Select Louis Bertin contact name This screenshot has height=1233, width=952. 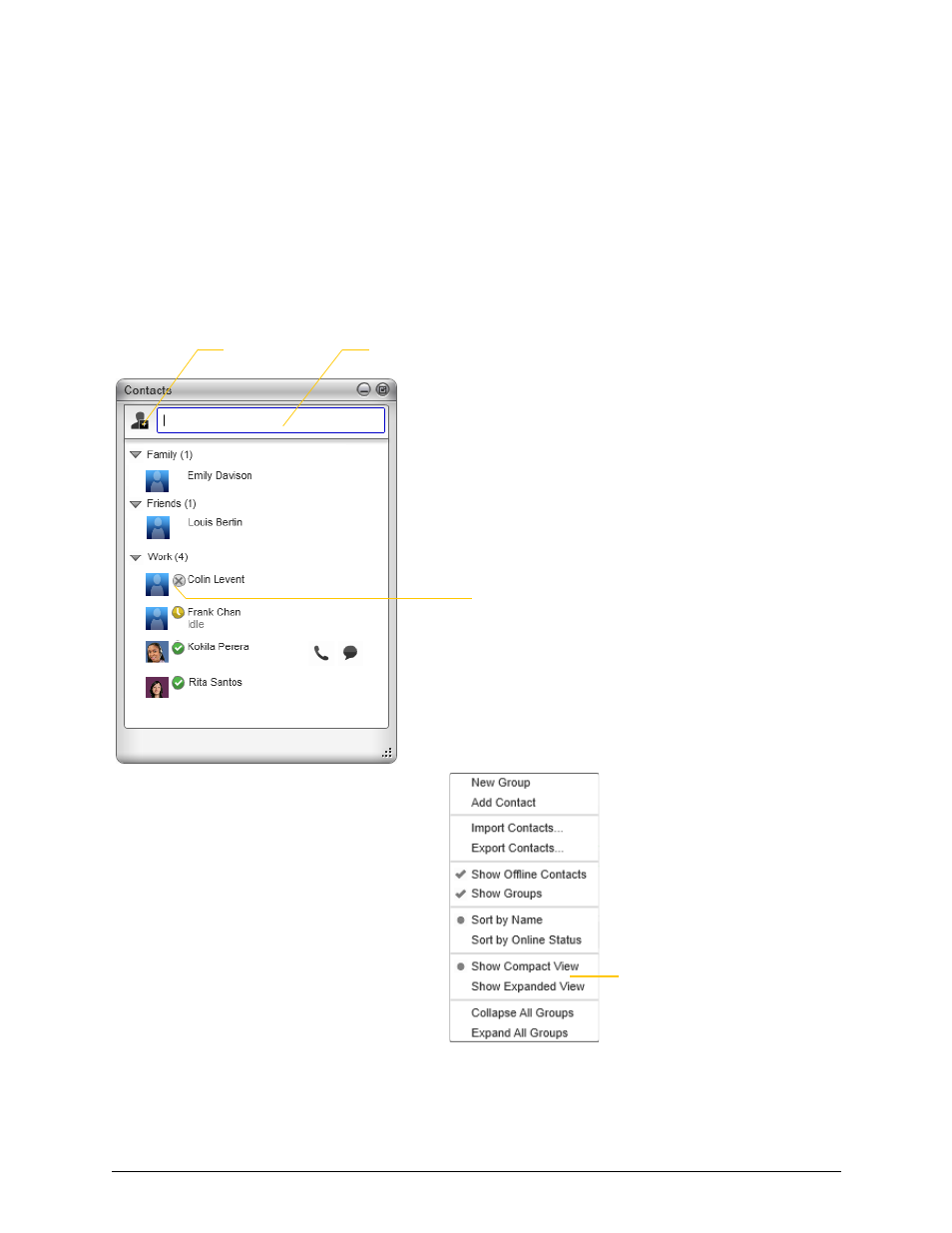coord(215,522)
